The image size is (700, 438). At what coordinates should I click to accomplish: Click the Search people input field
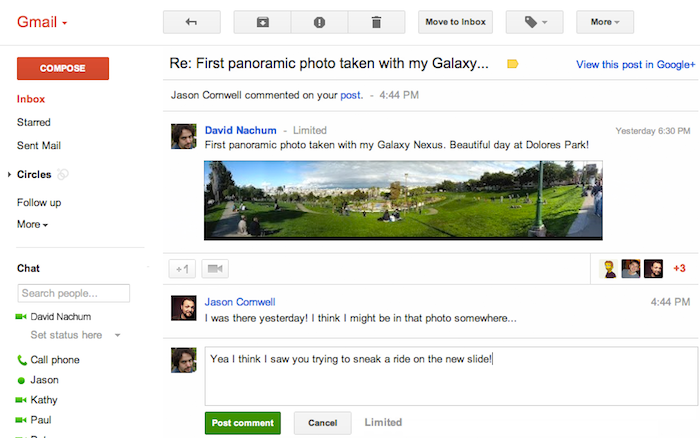point(74,293)
